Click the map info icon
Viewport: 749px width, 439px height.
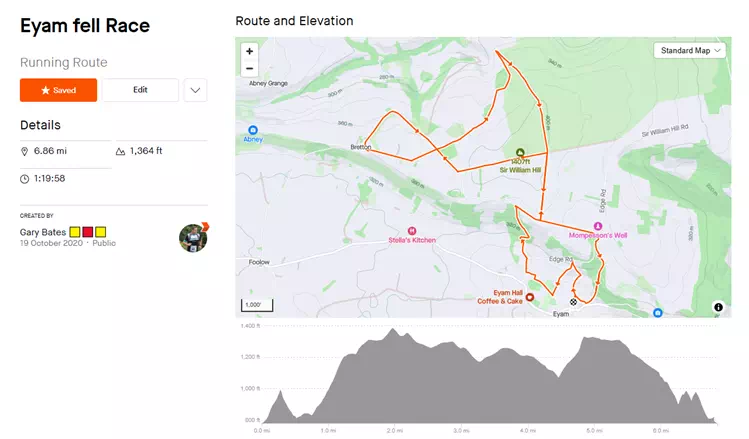pyautogui.click(x=718, y=307)
